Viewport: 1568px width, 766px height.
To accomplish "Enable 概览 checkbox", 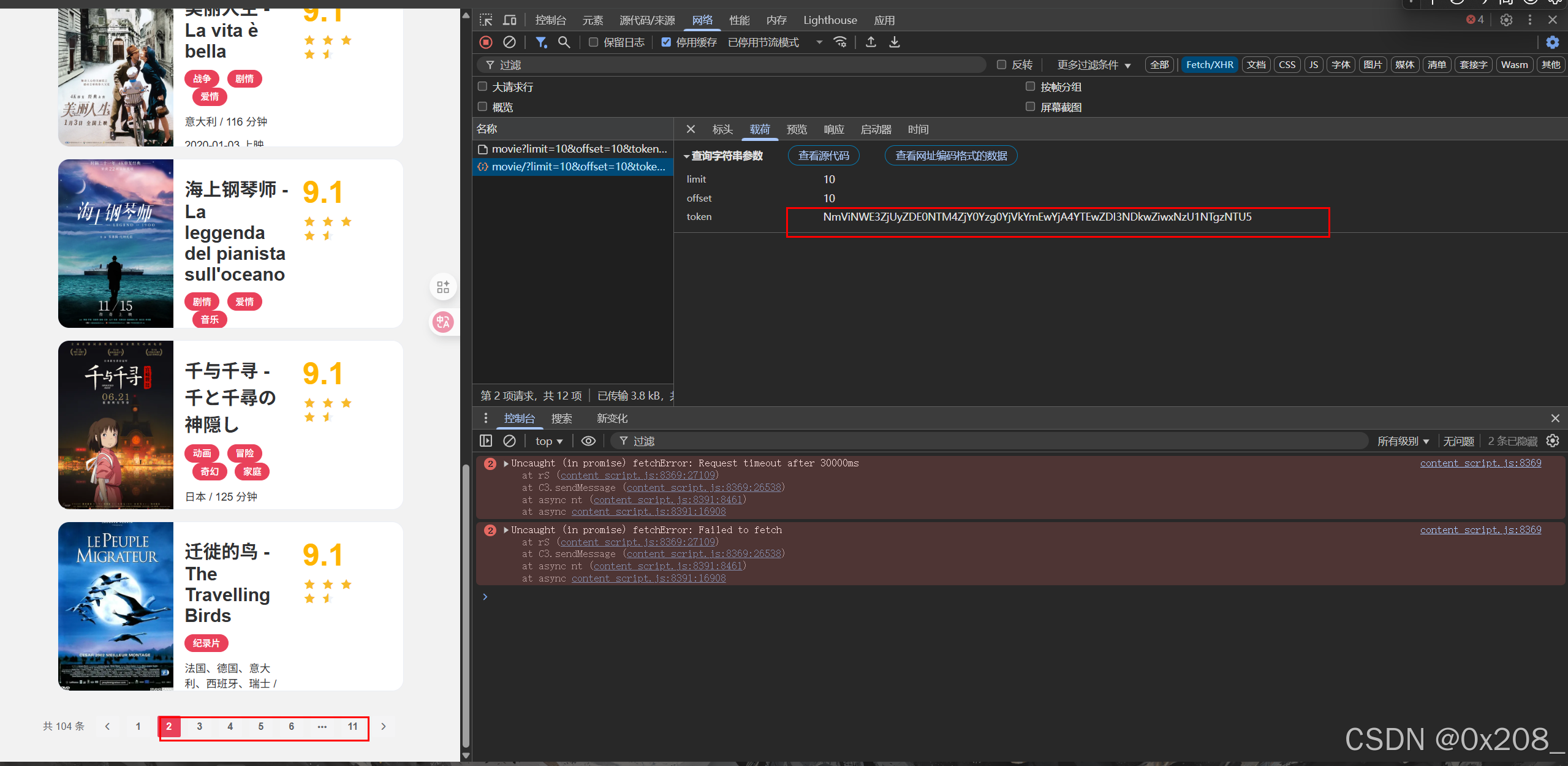I will pyautogui.click(x=483, y=107).
